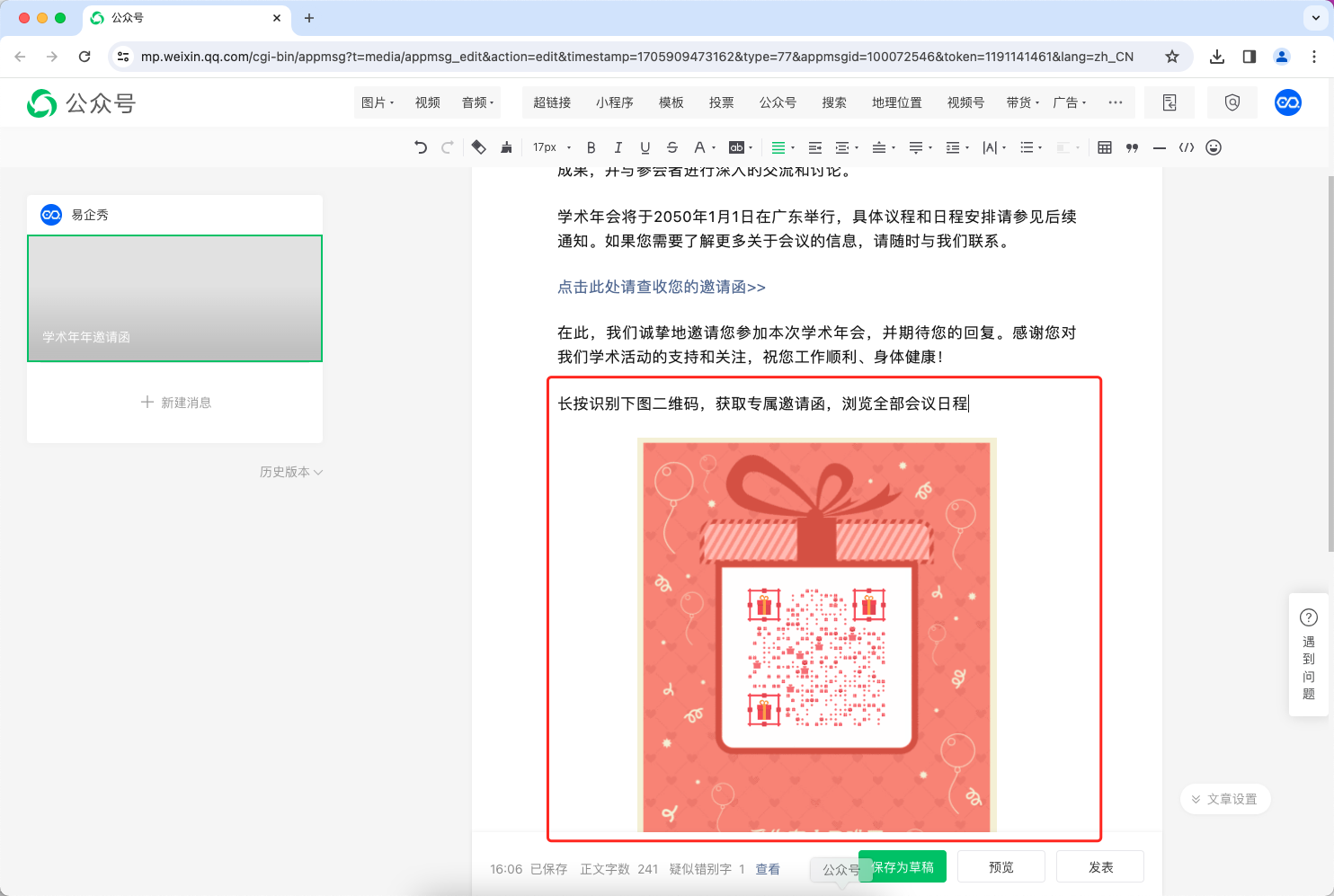Save the article with 保存为草稿
The image size is (1334, 896).
pos(903,866)
